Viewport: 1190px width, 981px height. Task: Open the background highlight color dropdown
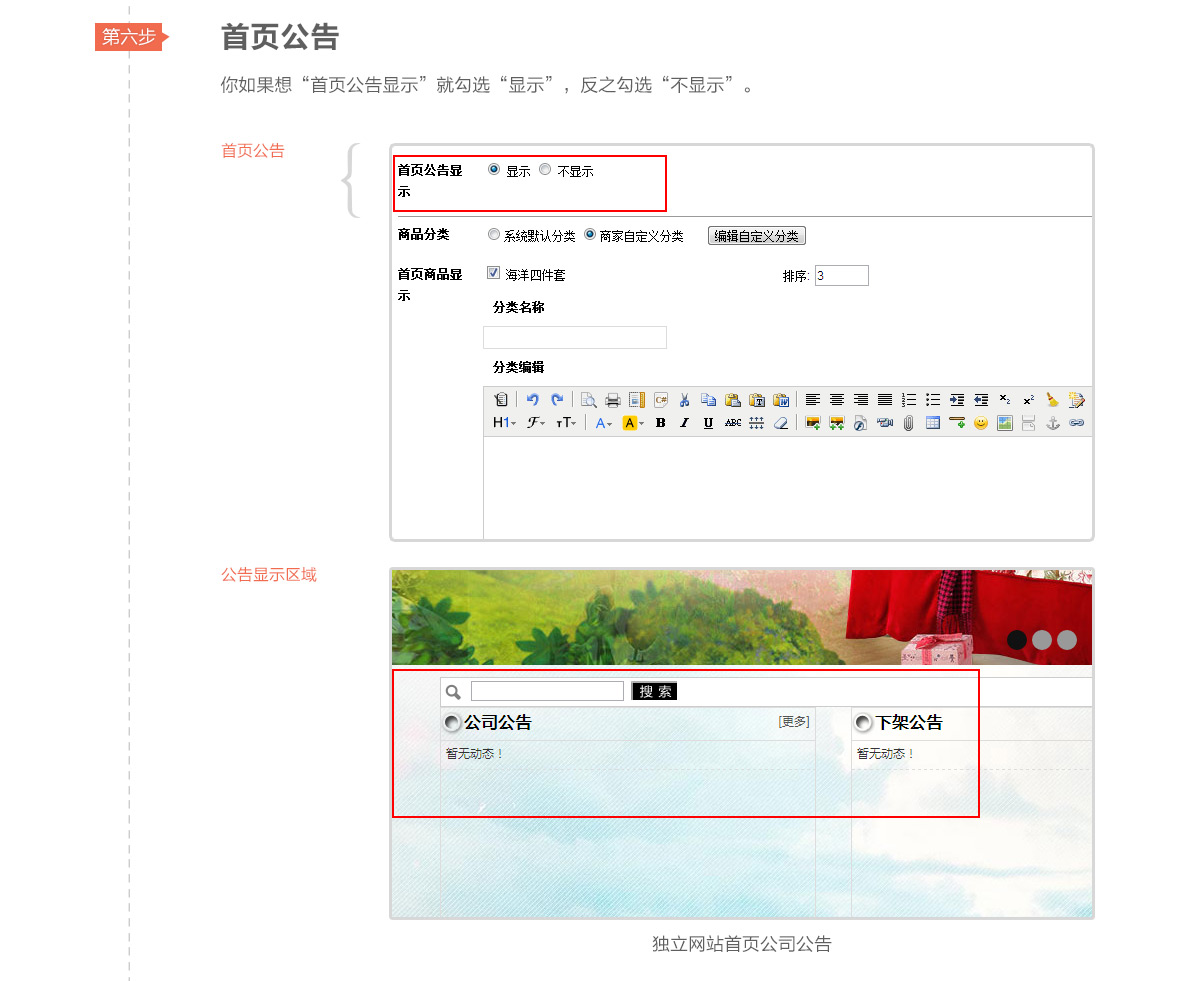pos(633,423)
